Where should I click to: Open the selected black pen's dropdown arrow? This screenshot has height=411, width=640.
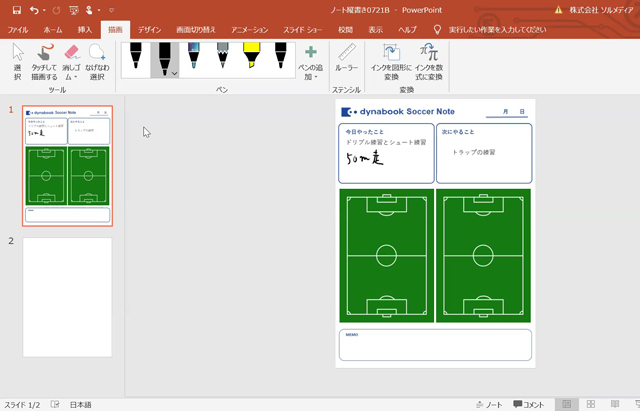click(x=175, y=73)
